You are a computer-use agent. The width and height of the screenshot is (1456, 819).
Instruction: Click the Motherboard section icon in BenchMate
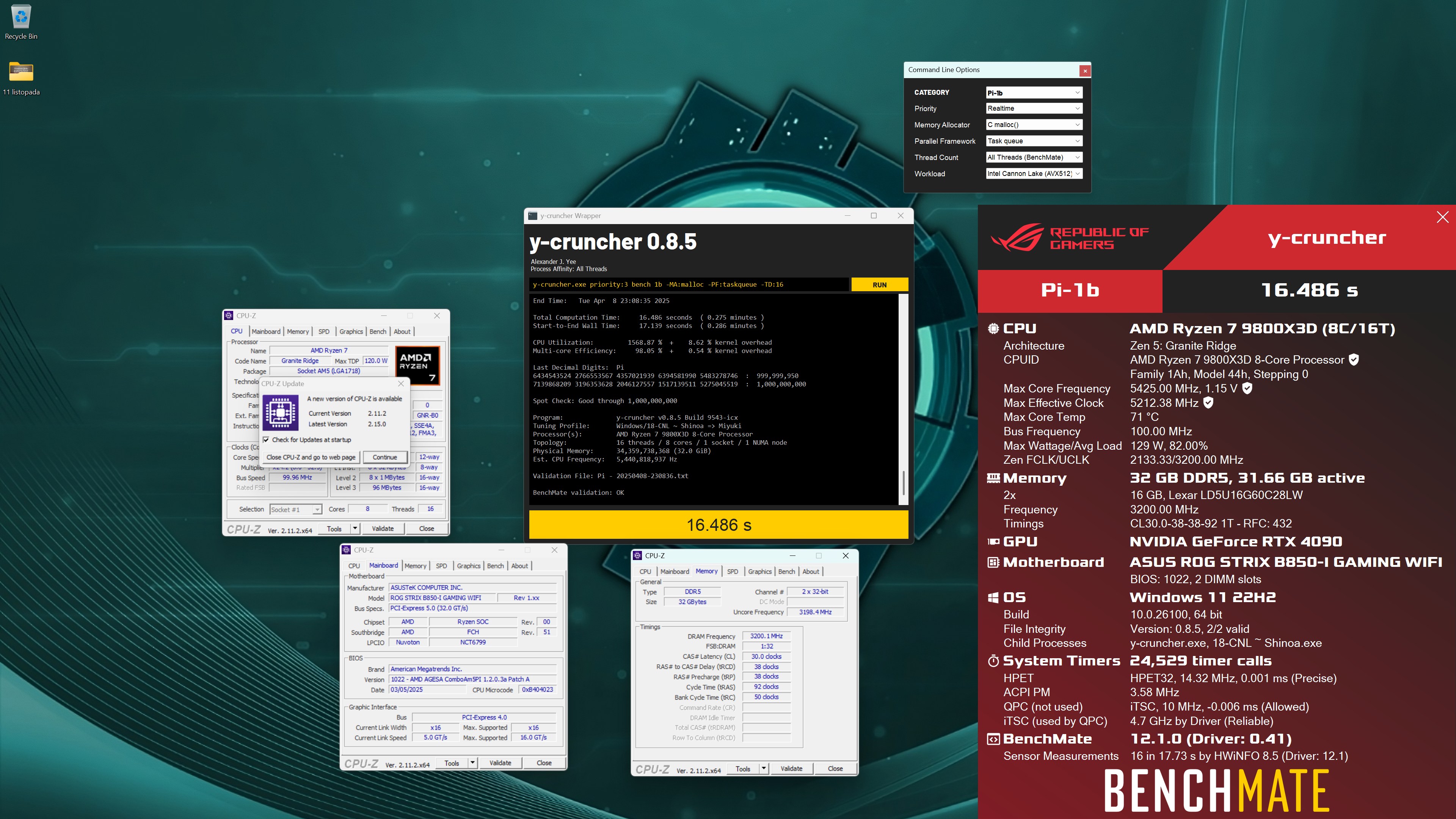[993, 562]
